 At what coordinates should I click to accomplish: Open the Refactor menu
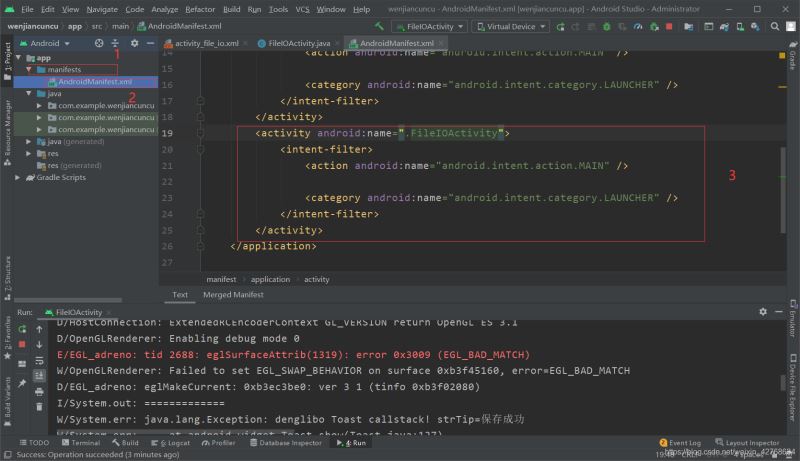(x=200, y=8)
